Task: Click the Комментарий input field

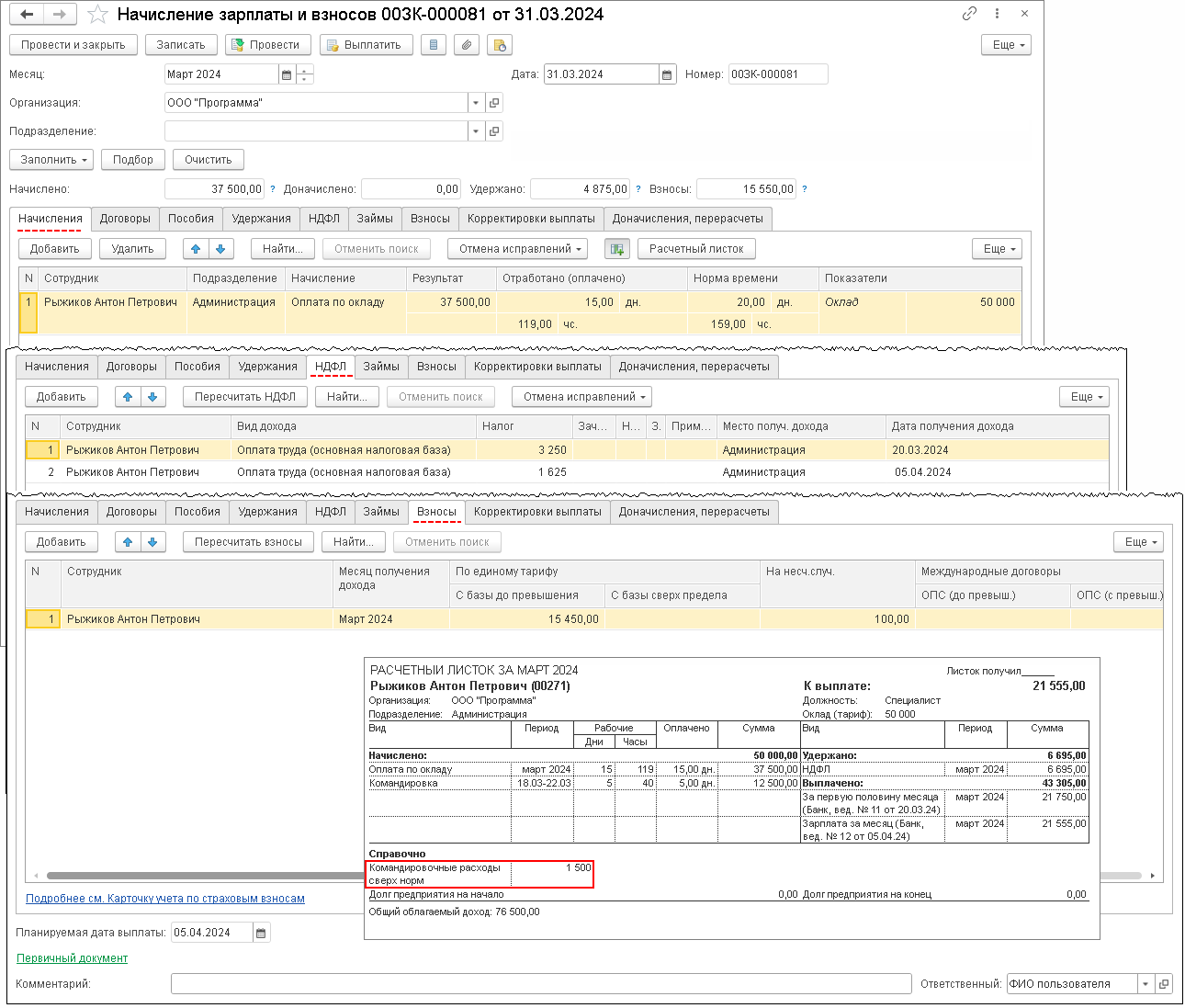Action: click(541, 984)
